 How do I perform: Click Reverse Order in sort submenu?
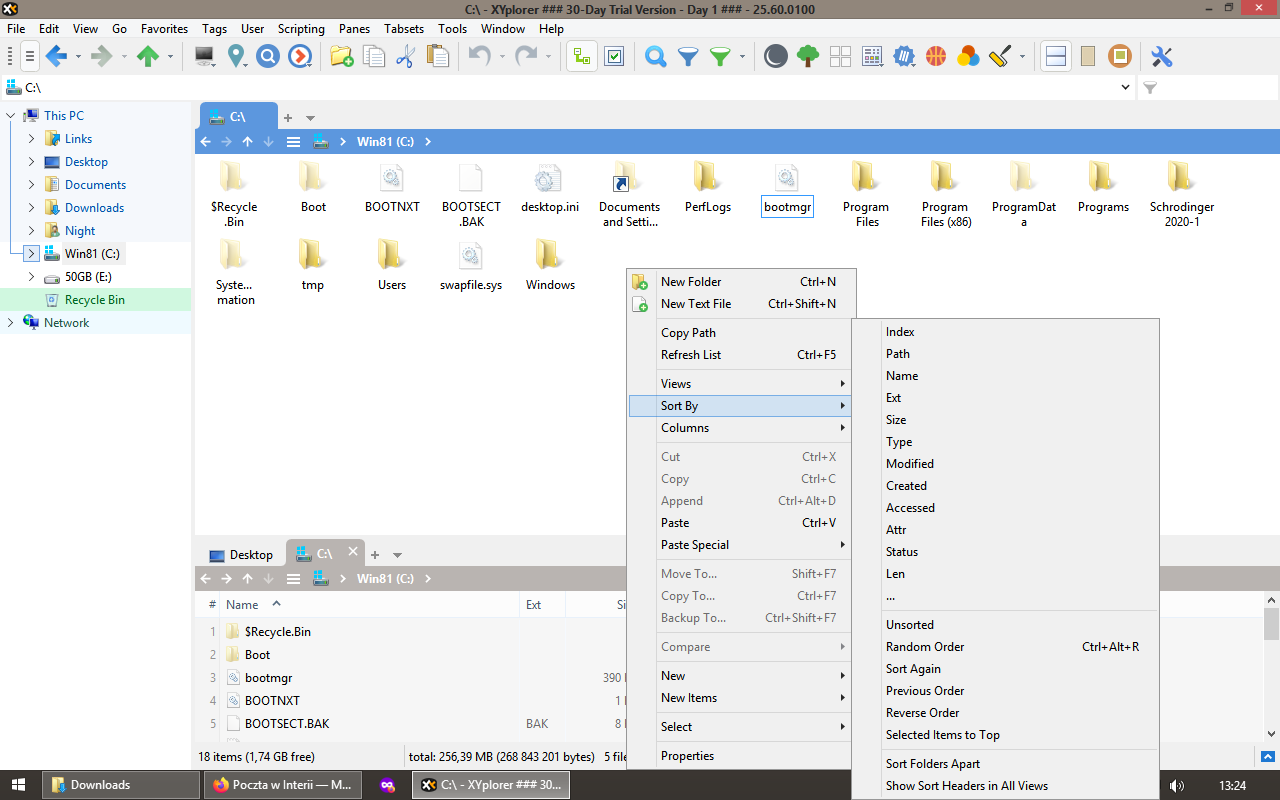click(922, 713)
